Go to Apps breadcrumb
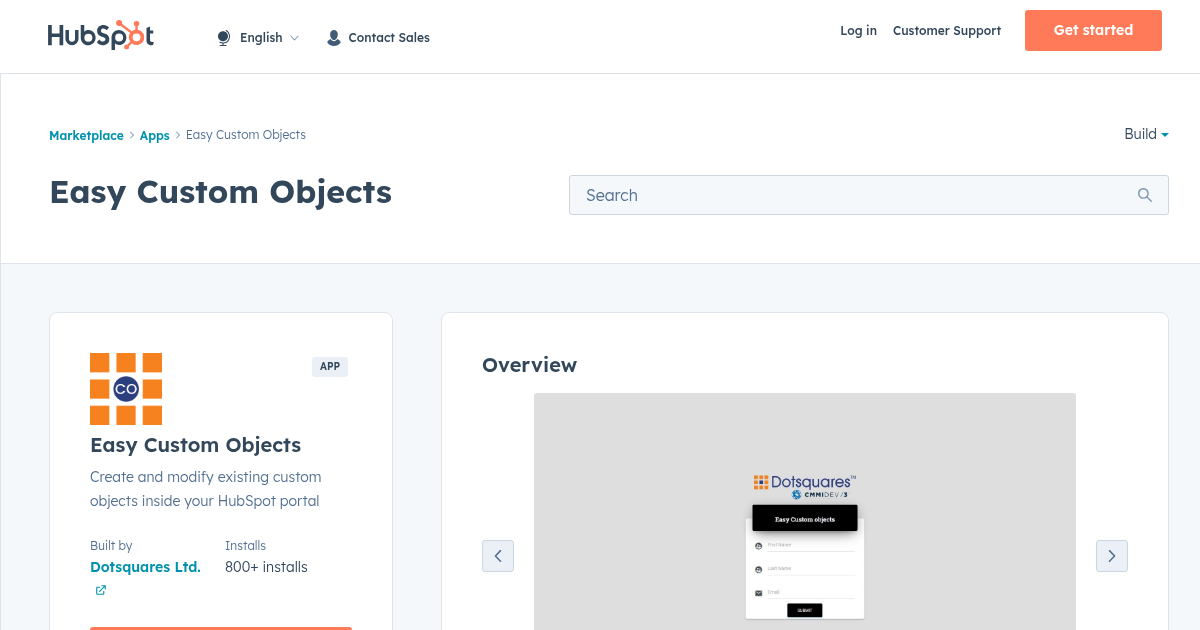 155,135
